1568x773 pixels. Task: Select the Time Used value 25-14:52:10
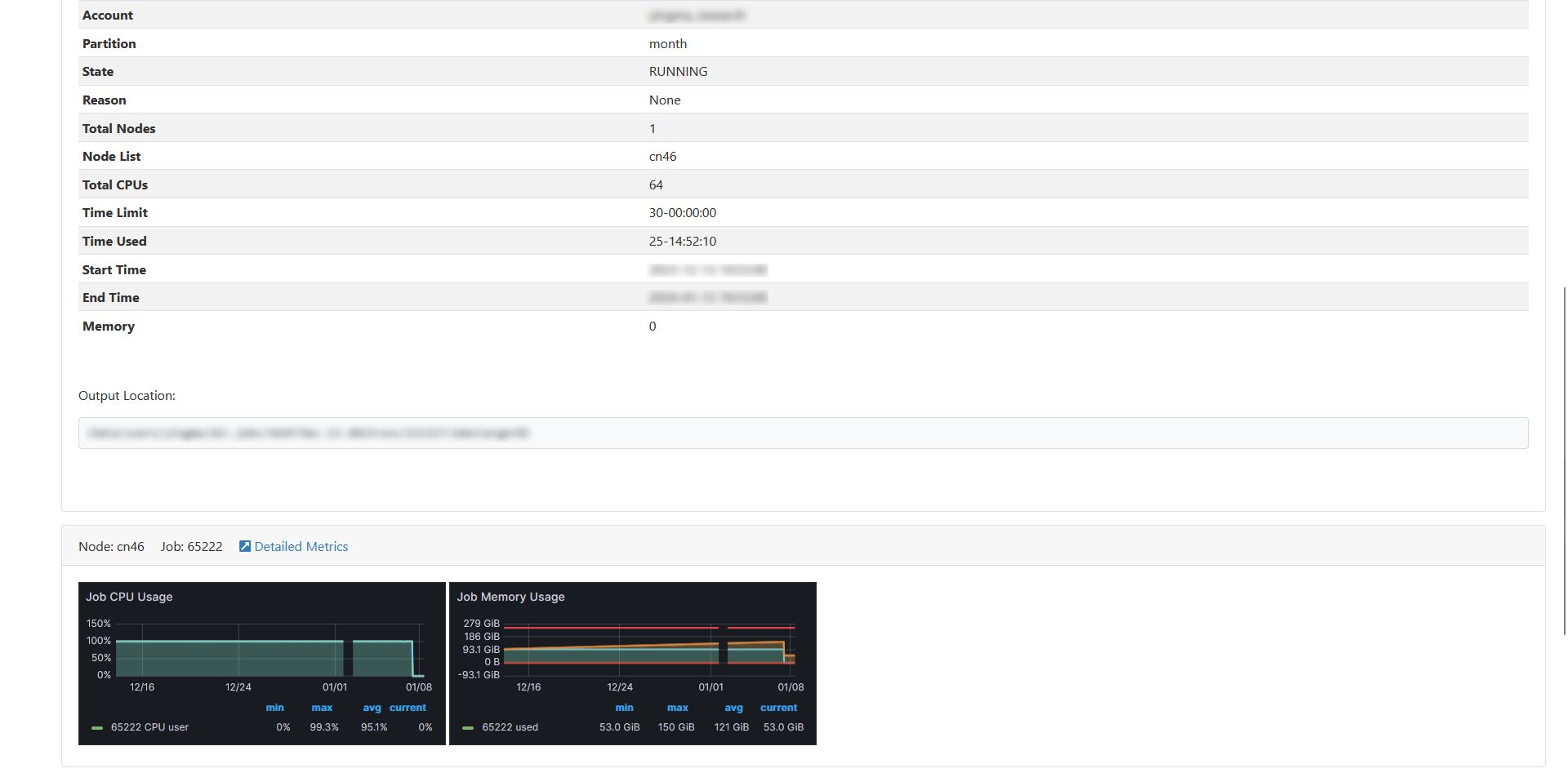(x=683, y=241)
